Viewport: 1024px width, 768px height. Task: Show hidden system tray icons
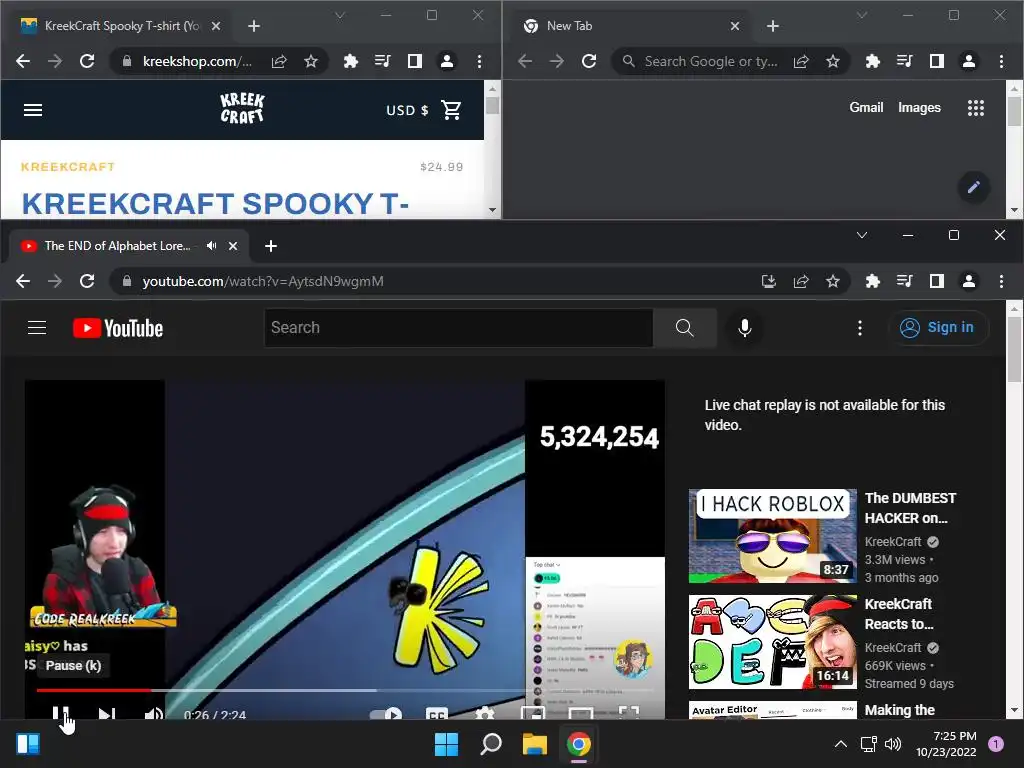coord(841,744)
